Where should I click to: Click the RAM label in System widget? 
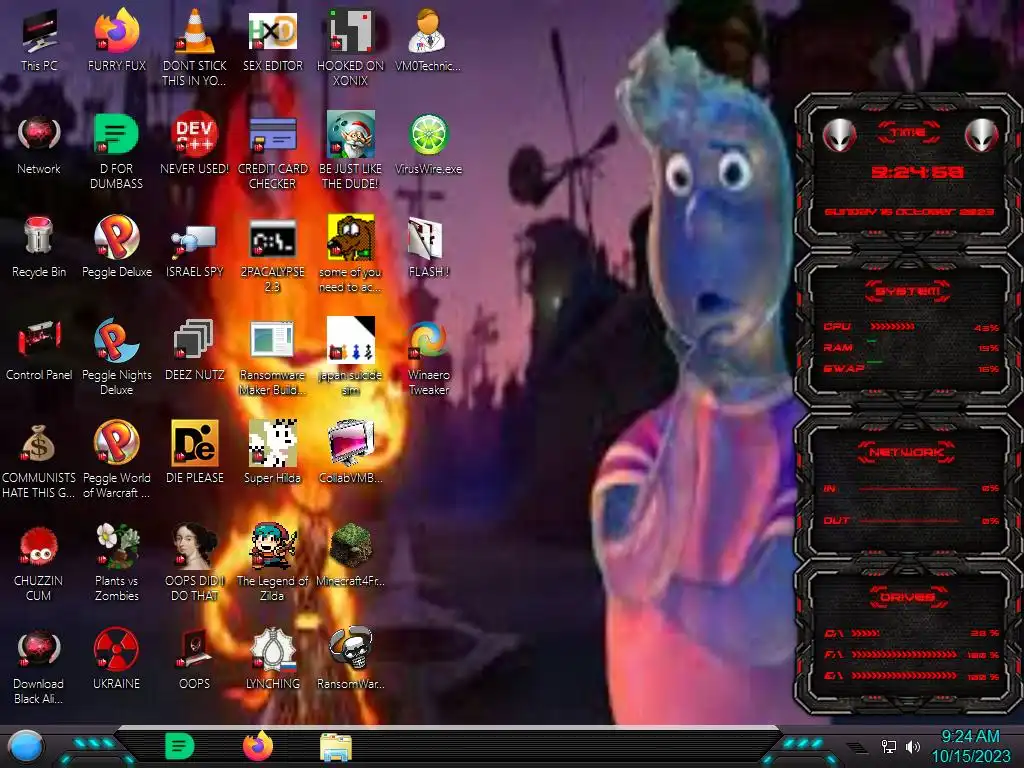point(838,347)
